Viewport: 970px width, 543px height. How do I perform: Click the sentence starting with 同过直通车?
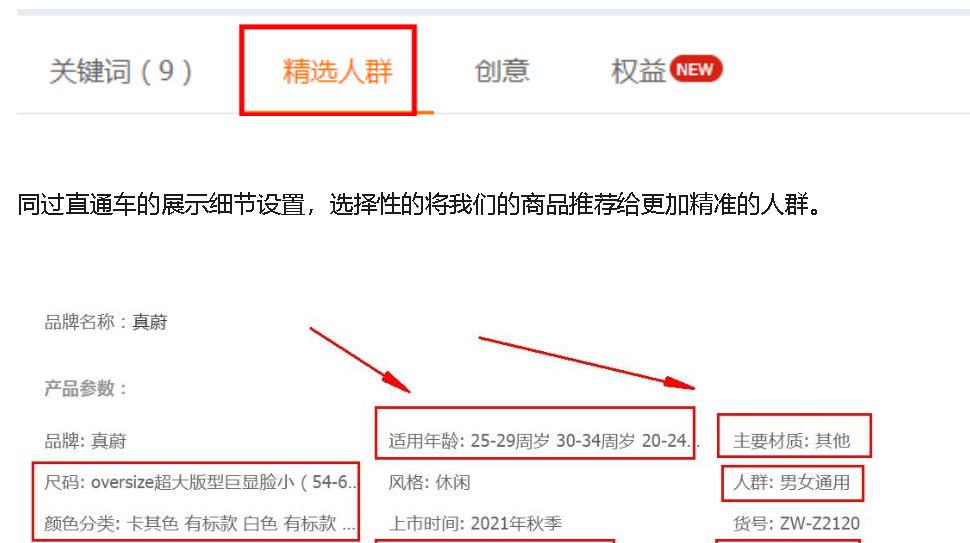pyautogui.click(x=420, y=205)
